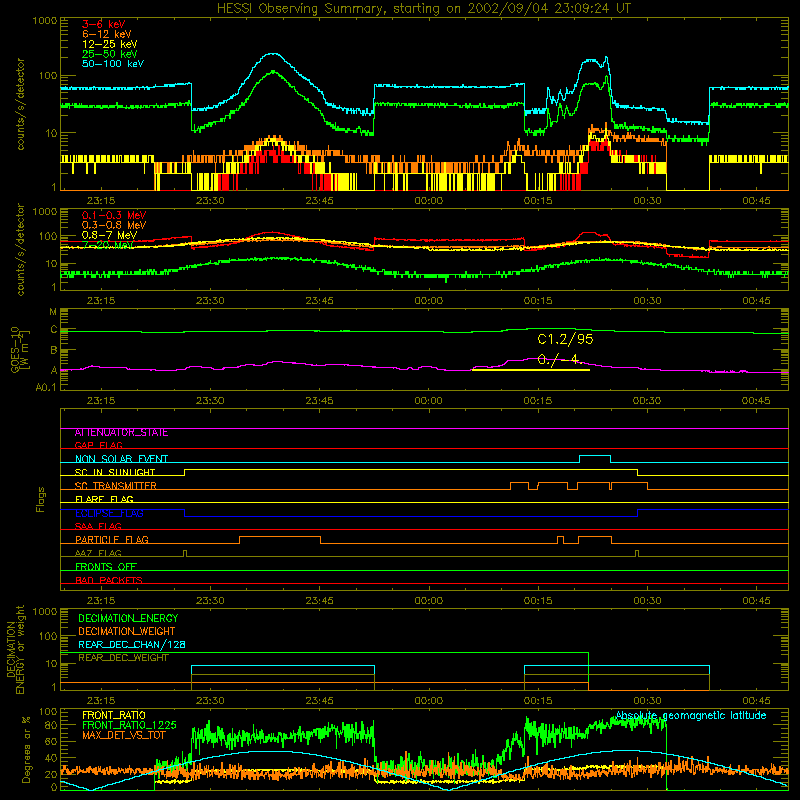Screen dimensions: 800x800
Task: Select the ATTENUATOR_STATE flag label
Action: (x=121, y=433)
